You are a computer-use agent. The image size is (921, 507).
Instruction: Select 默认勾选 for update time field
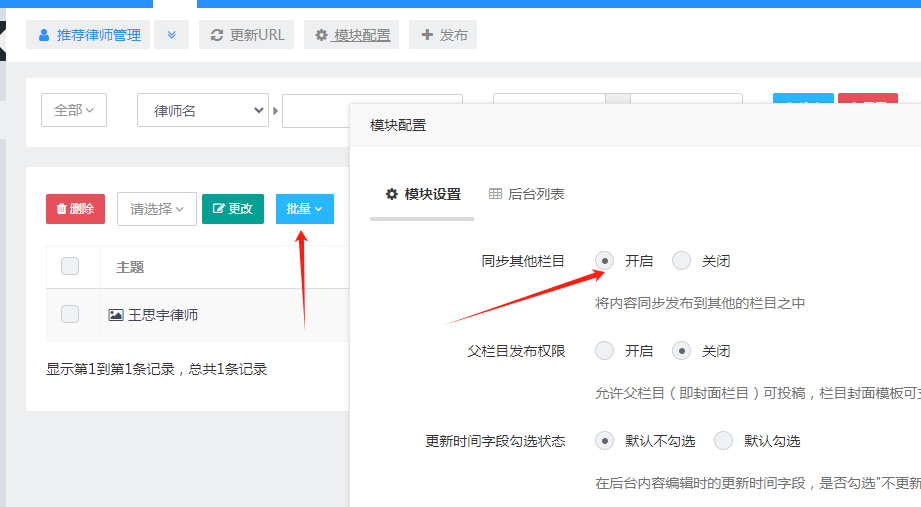(x=723, y=441)
